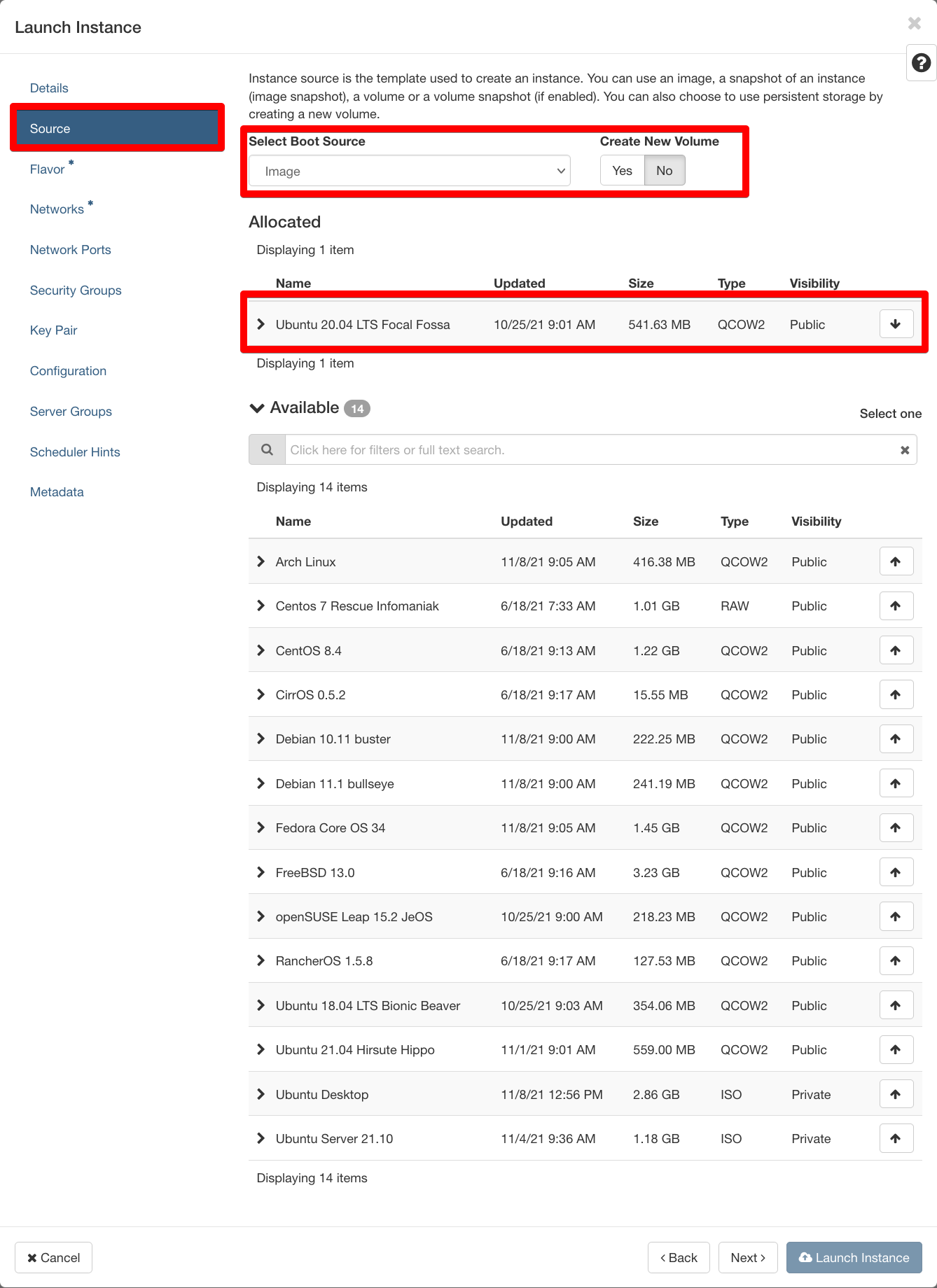Allocate Ubuntu Desktop ISO image arrow

896,1094
